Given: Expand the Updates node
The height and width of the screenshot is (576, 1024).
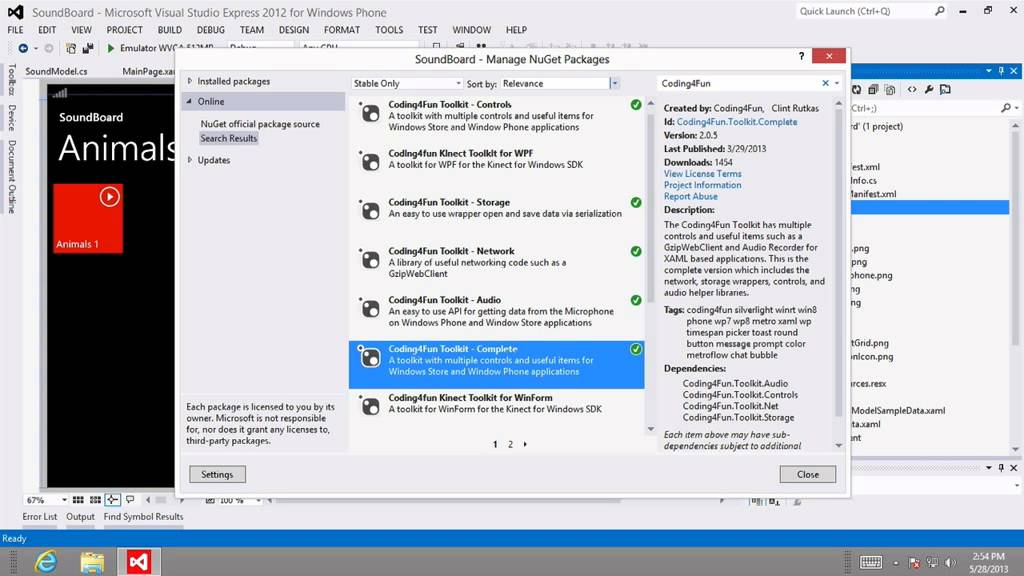Looking at the screenshot, I should (x=189, y=160).
